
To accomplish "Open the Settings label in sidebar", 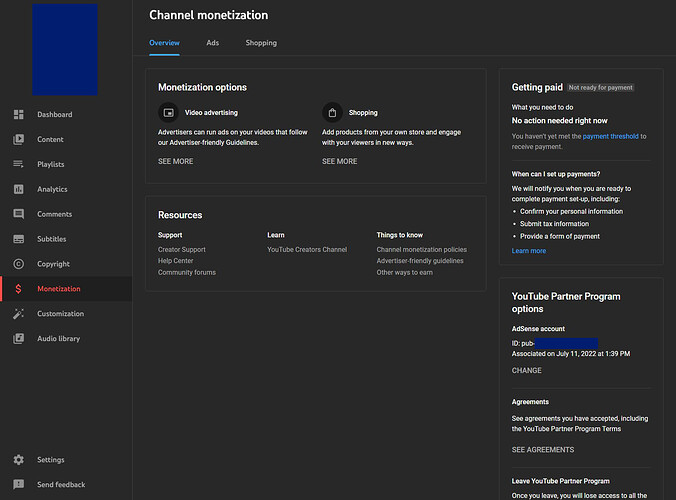I will [50, 459].
